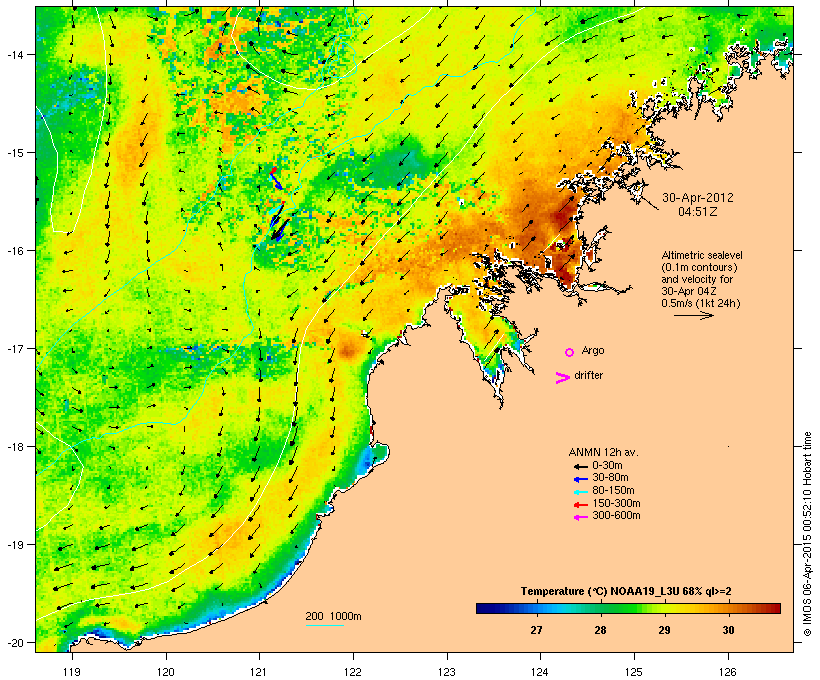Click the longitude axis label 123
The height and width of the screenshot is (680, 820).
tap(447, 672)
